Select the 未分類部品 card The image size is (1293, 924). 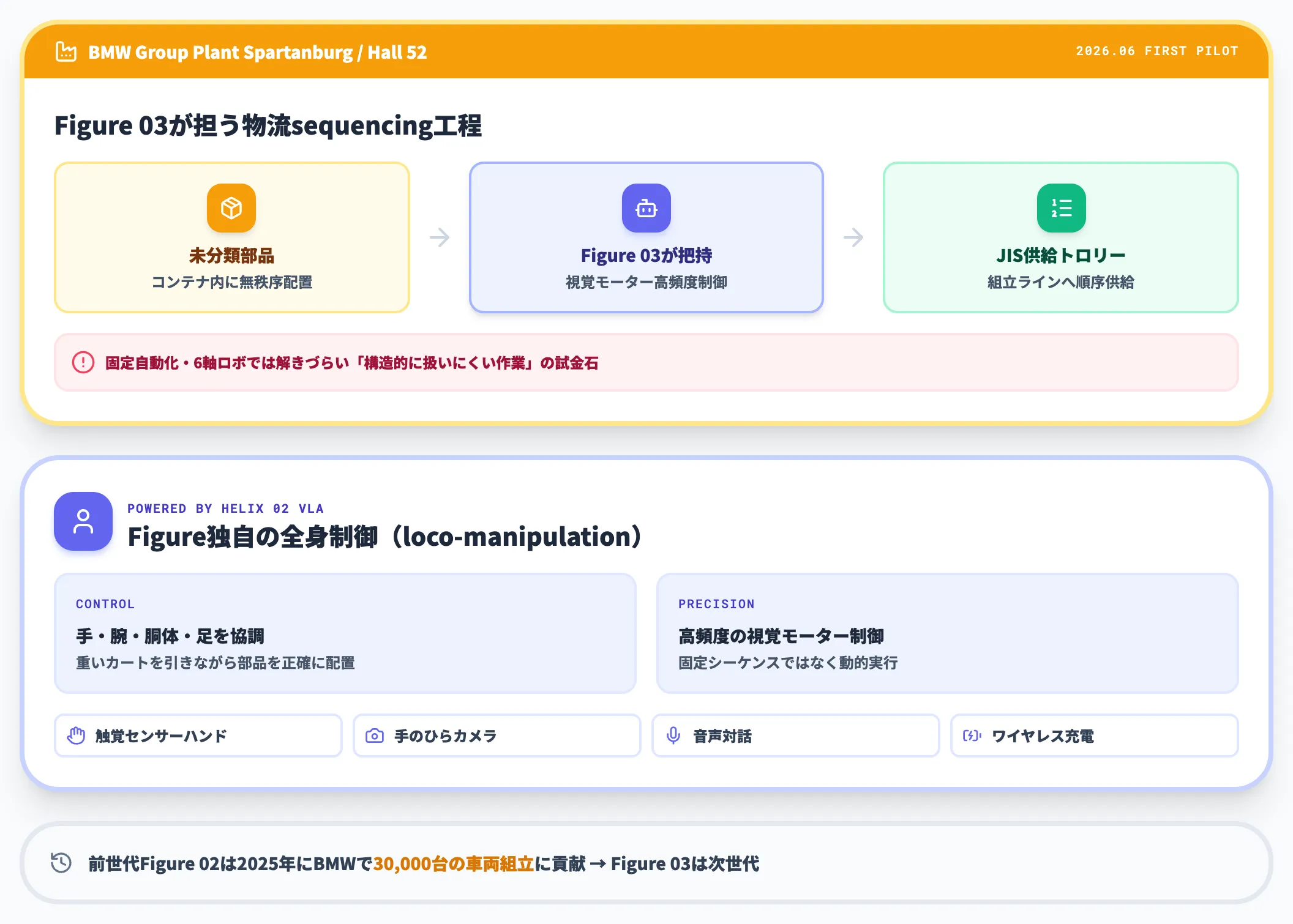pyautogui.click(x=232, y=237)
